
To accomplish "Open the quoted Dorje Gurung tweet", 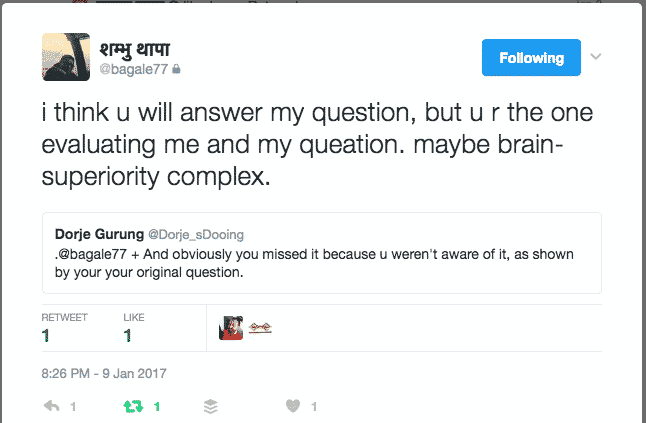I will coord(322,253).
